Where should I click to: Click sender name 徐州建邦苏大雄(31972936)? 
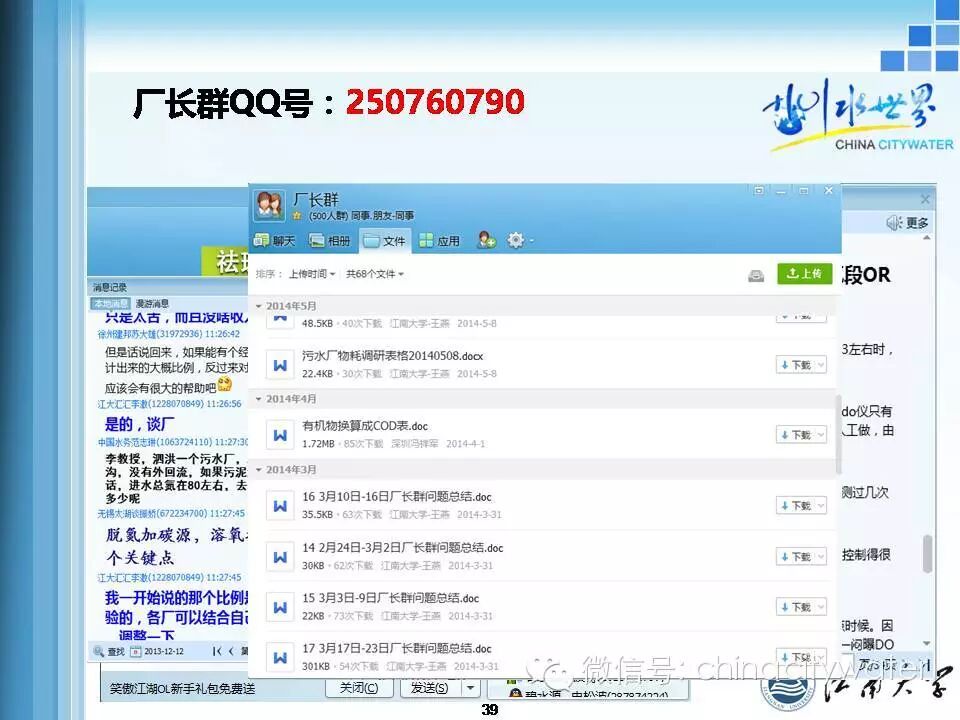pos(168,334)
